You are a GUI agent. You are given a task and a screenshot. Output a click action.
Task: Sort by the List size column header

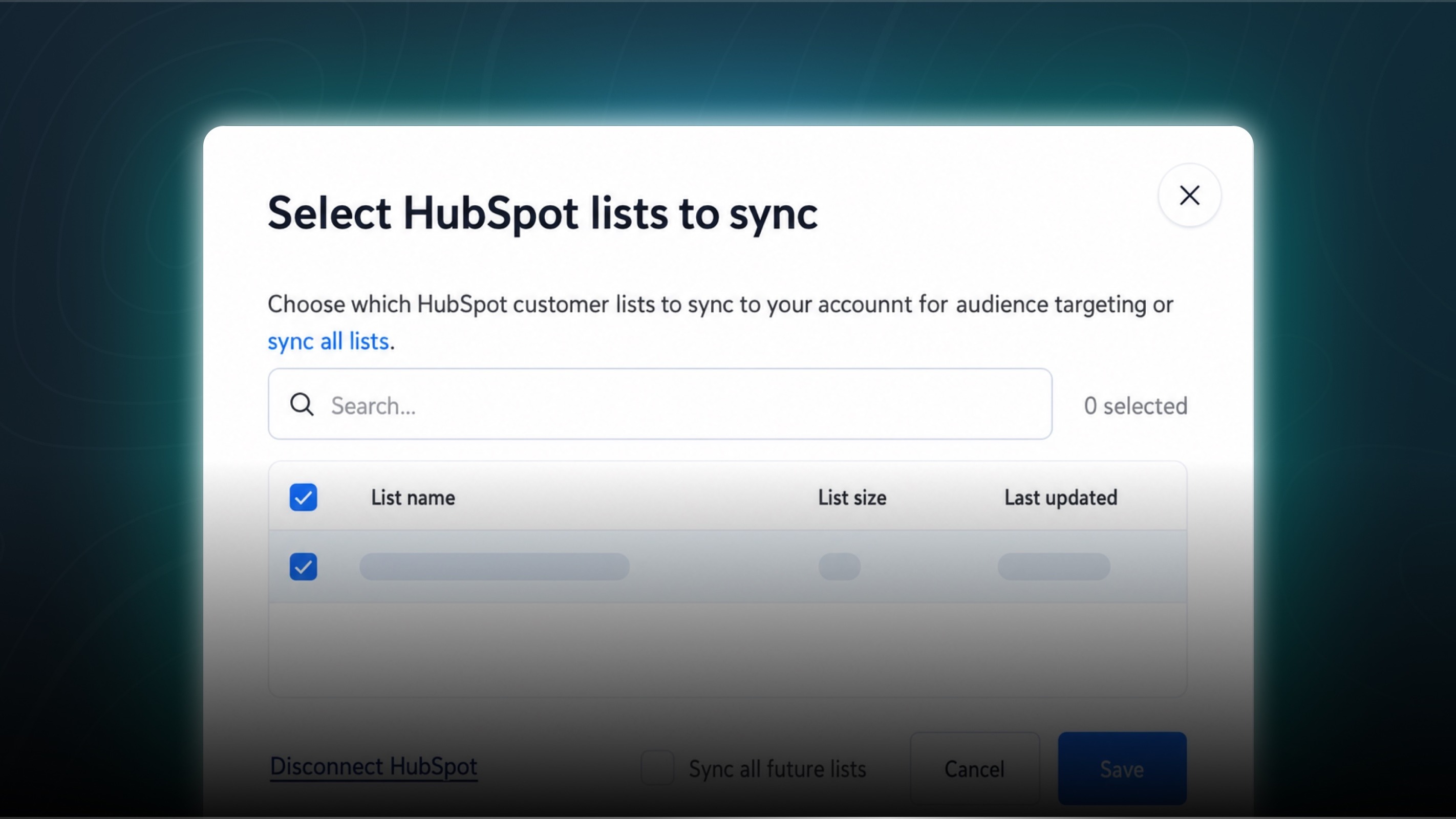pos(852,498)
